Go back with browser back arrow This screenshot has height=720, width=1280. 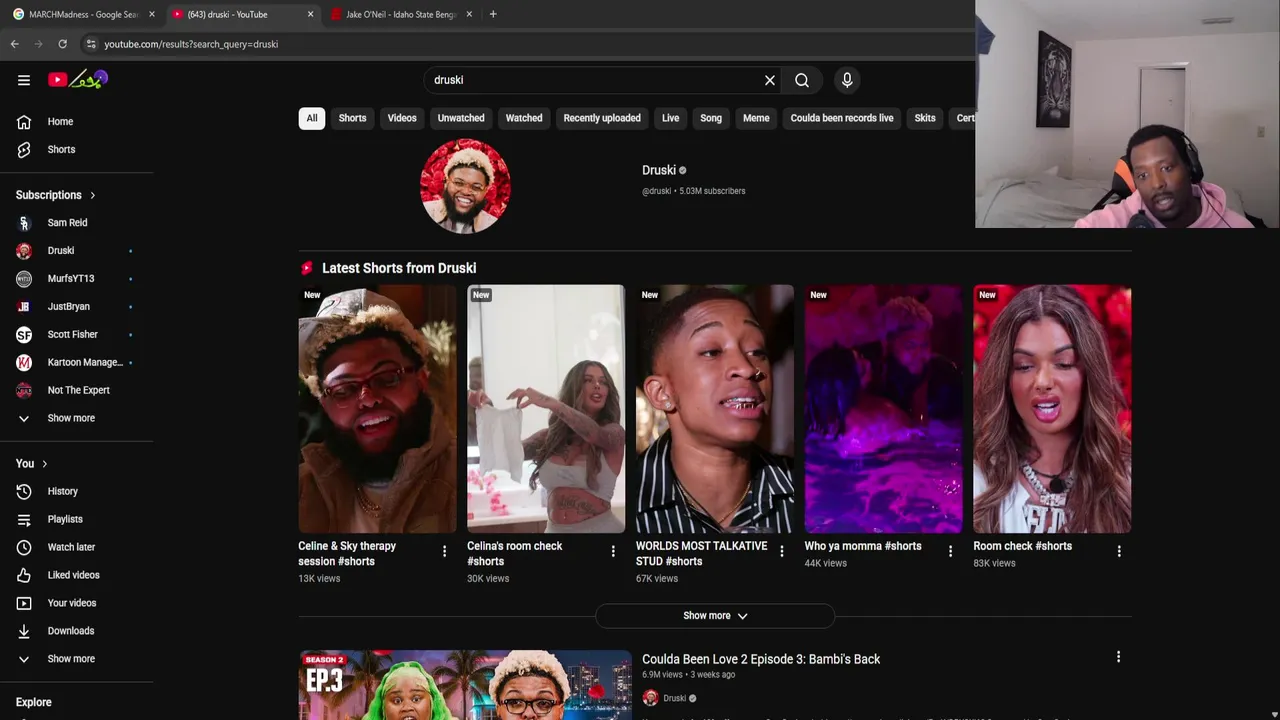pos(14,44)
